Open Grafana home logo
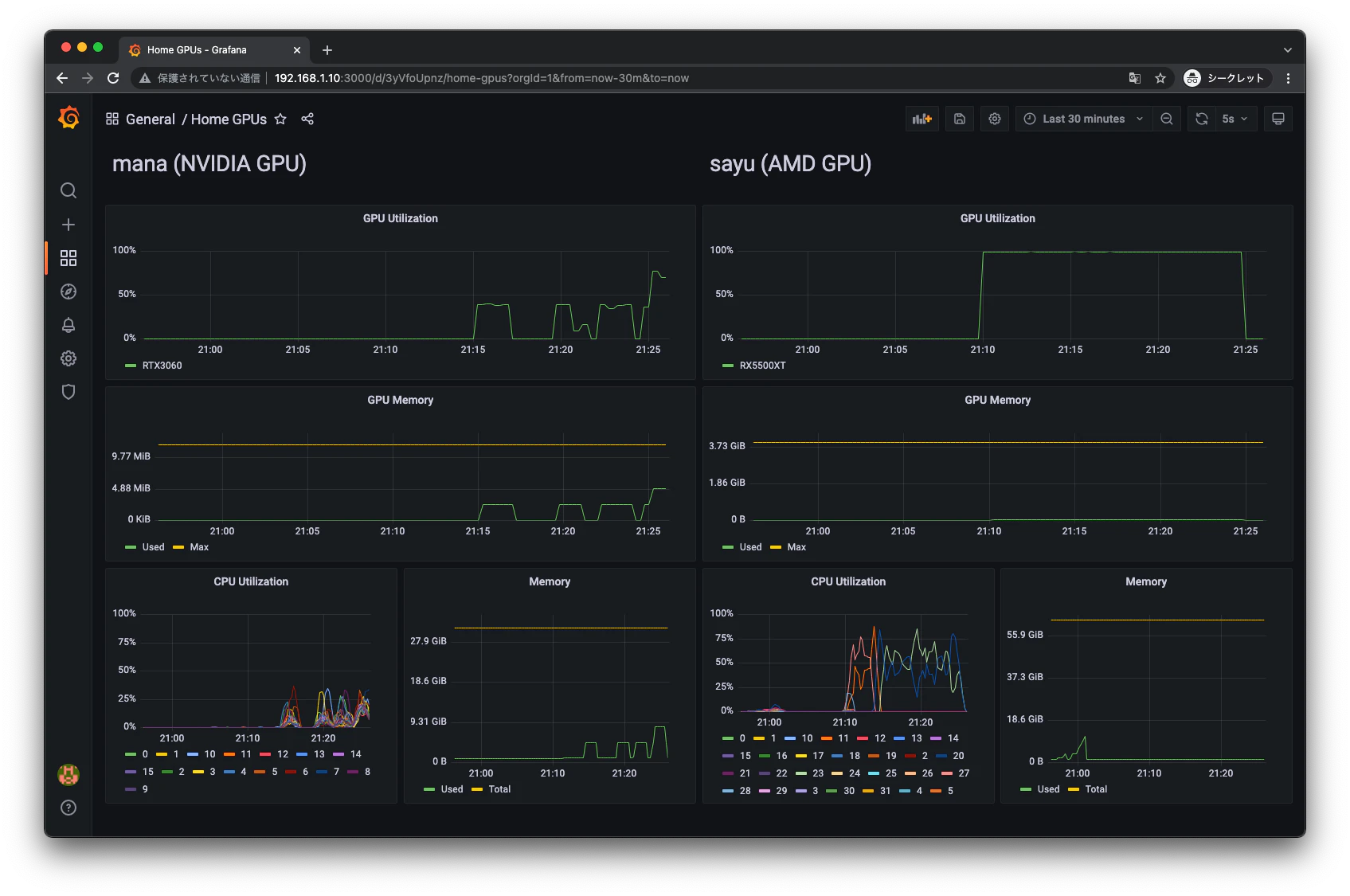This screenshot has height=896, width=1350. pos(68,118)
